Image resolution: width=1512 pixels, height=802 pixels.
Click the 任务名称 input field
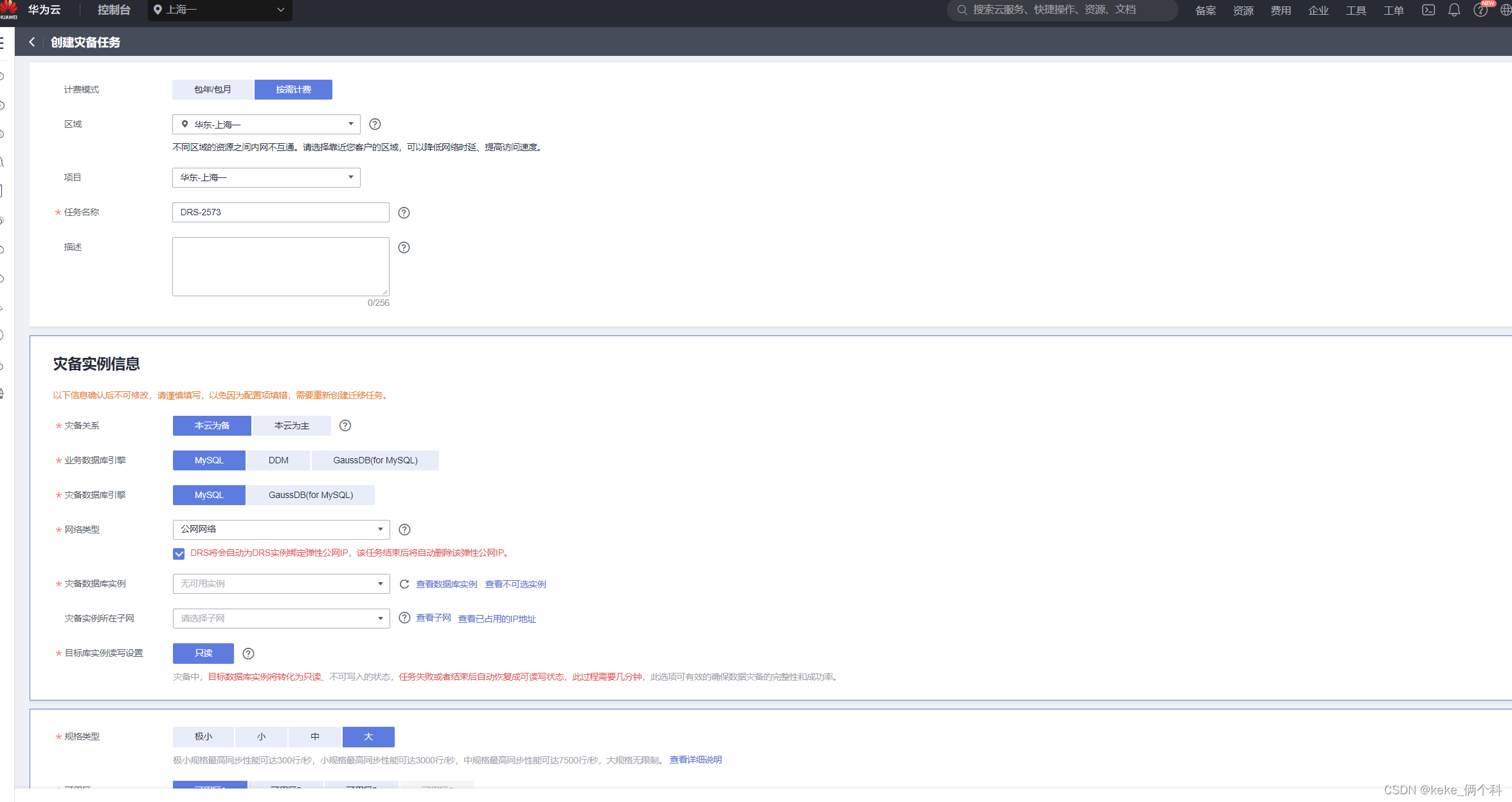(x=281, y=212)
